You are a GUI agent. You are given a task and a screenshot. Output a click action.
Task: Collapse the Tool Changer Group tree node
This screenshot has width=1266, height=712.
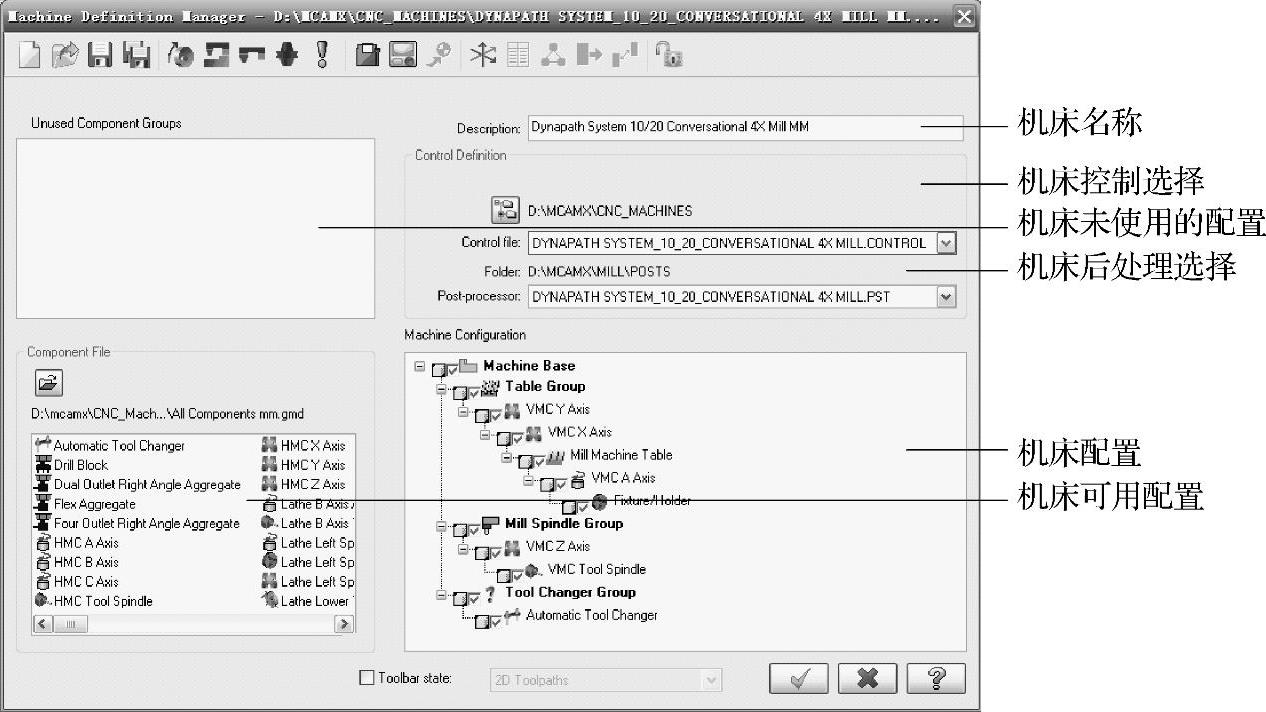[x=441, y=594]
